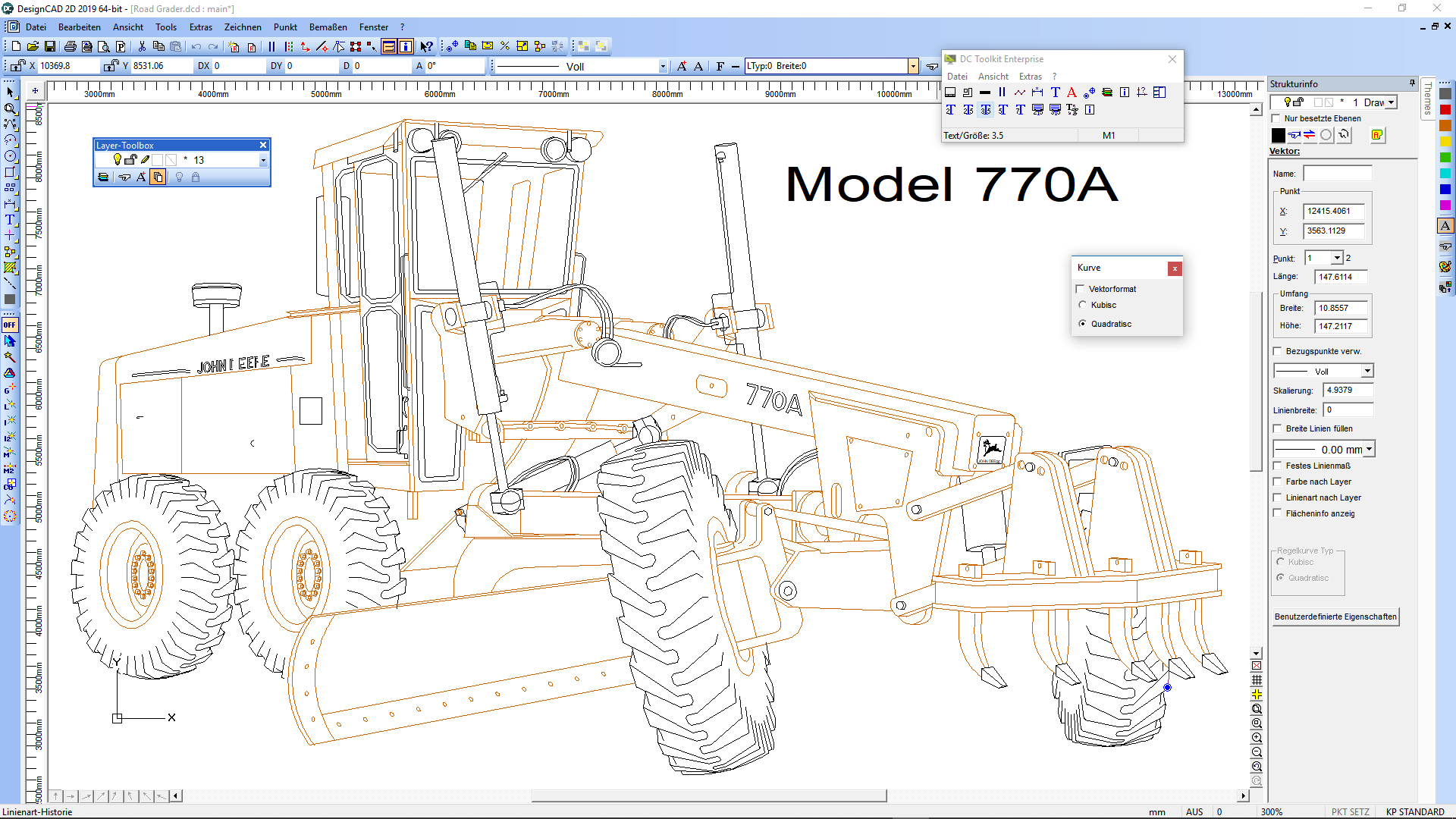Select the arrow Selection tool
Screen dimensions: 1456x819
click(10, 92)
